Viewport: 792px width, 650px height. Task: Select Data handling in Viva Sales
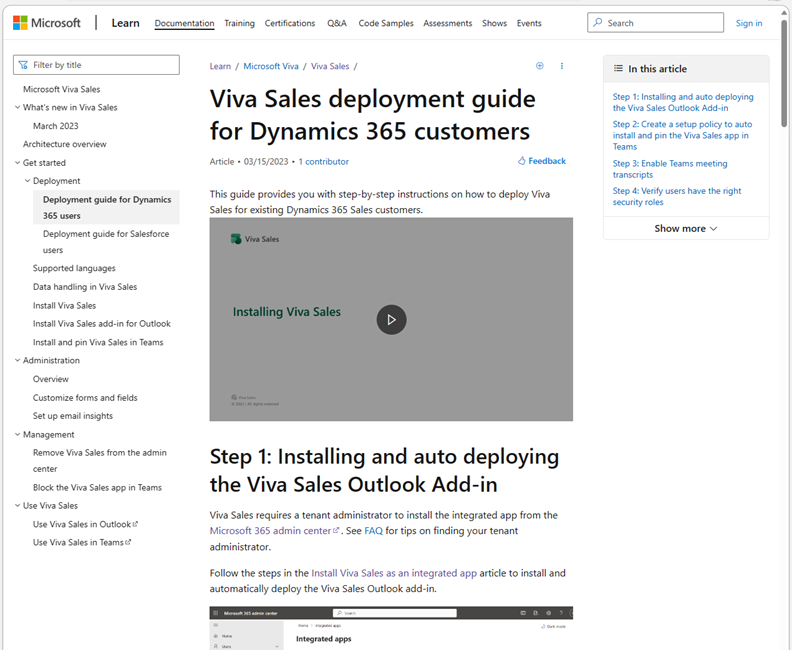tap(85, 287)
